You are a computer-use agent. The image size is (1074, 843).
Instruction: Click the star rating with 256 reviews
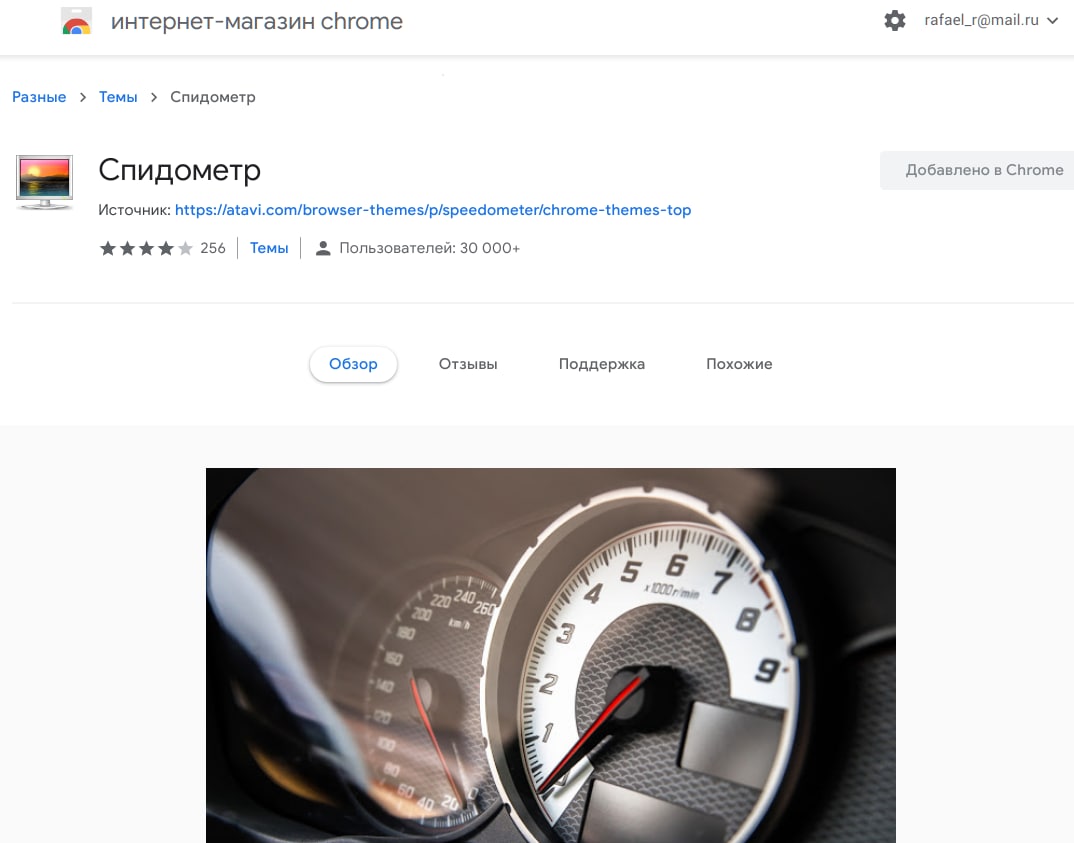pyautogui.click(x=162, y=248)
